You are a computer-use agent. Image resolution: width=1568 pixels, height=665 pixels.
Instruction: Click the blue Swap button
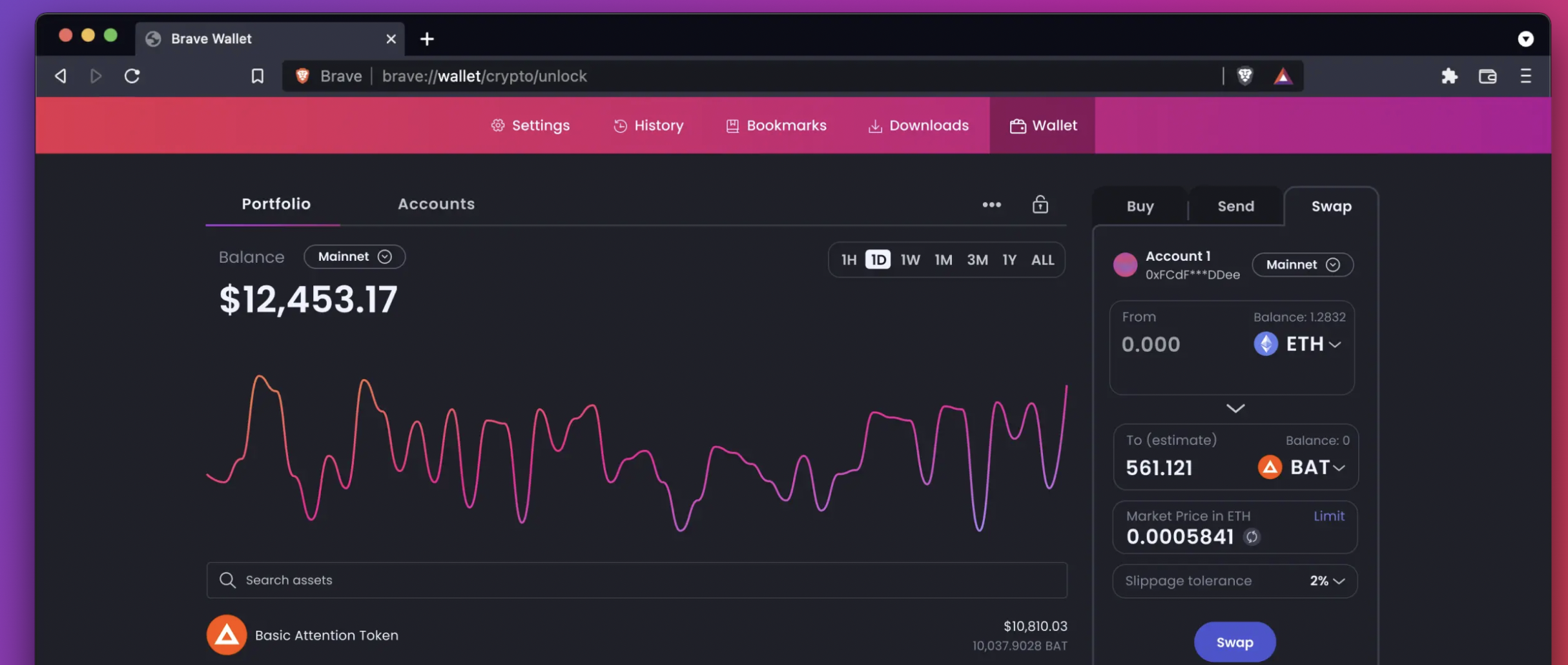click(1235, 642)
